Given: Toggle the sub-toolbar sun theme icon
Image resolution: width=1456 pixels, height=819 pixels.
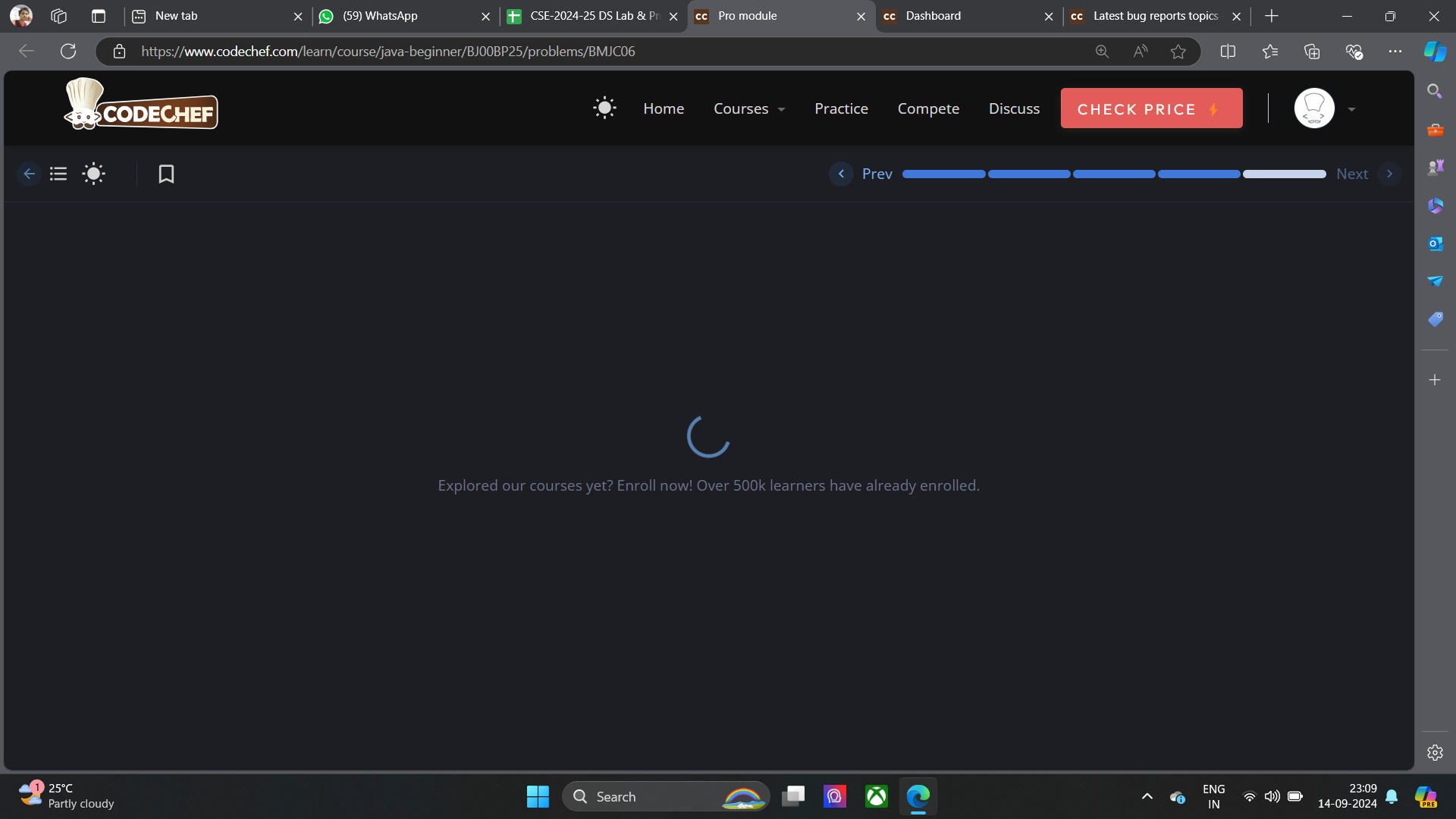Looking at the screenshot, I should click(x=93, y=174).
